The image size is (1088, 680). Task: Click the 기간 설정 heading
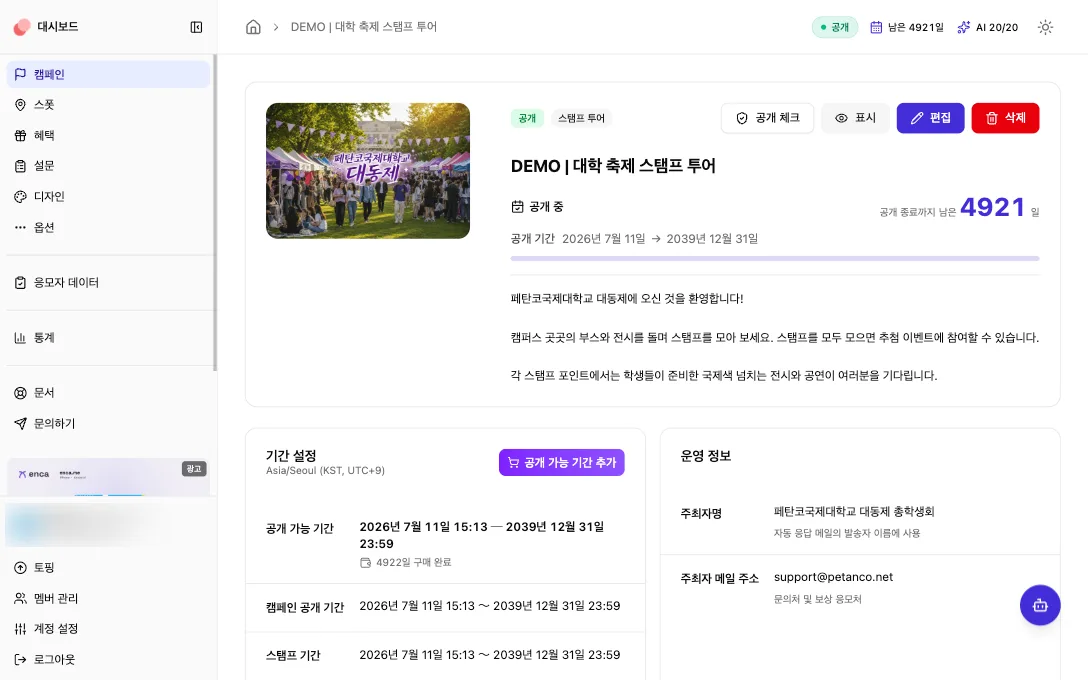pyautogui.click(x=291, y=455)
